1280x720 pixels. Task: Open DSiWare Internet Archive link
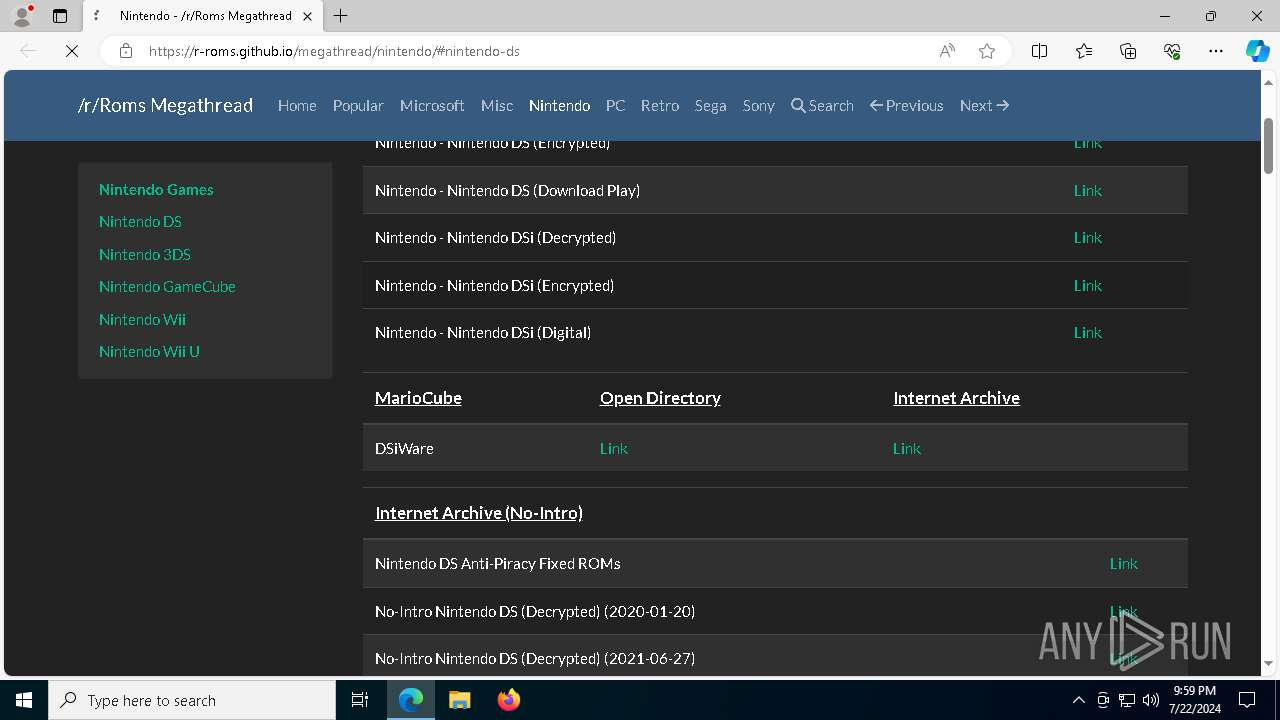pos(907,448)
